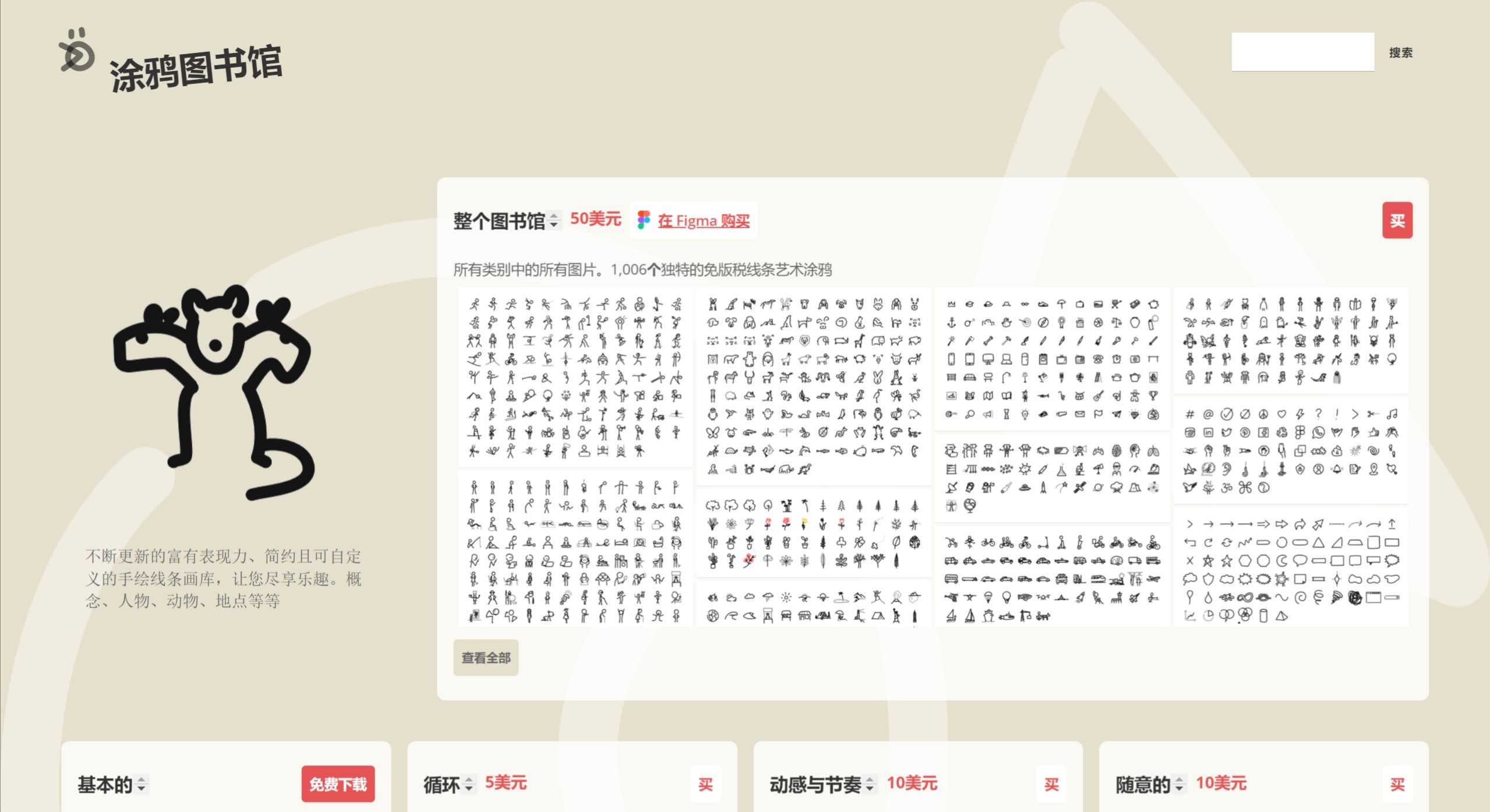Click the 搜索 button

tap(1400, 52)
